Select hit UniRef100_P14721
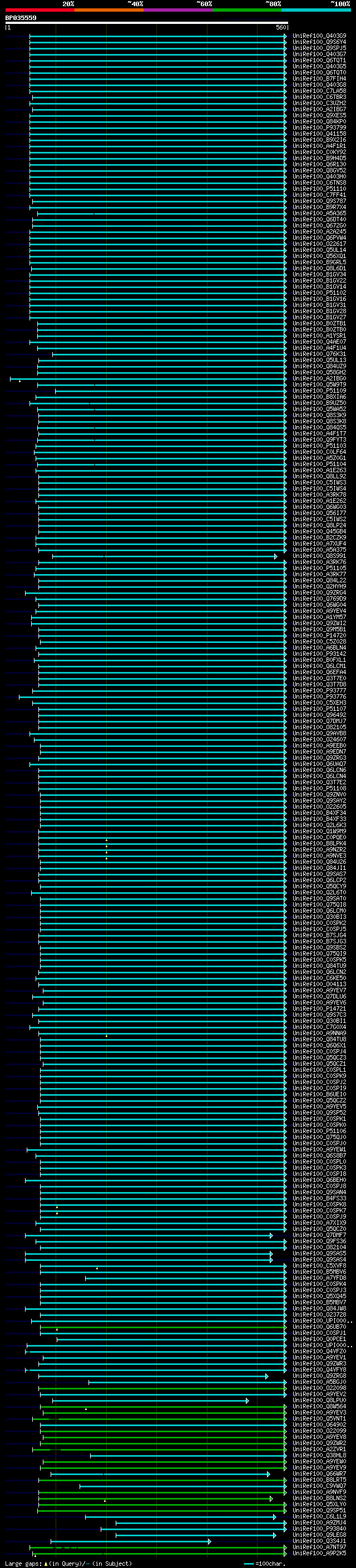Viewport: 356px width, 1568px height. pos(319,1008)
